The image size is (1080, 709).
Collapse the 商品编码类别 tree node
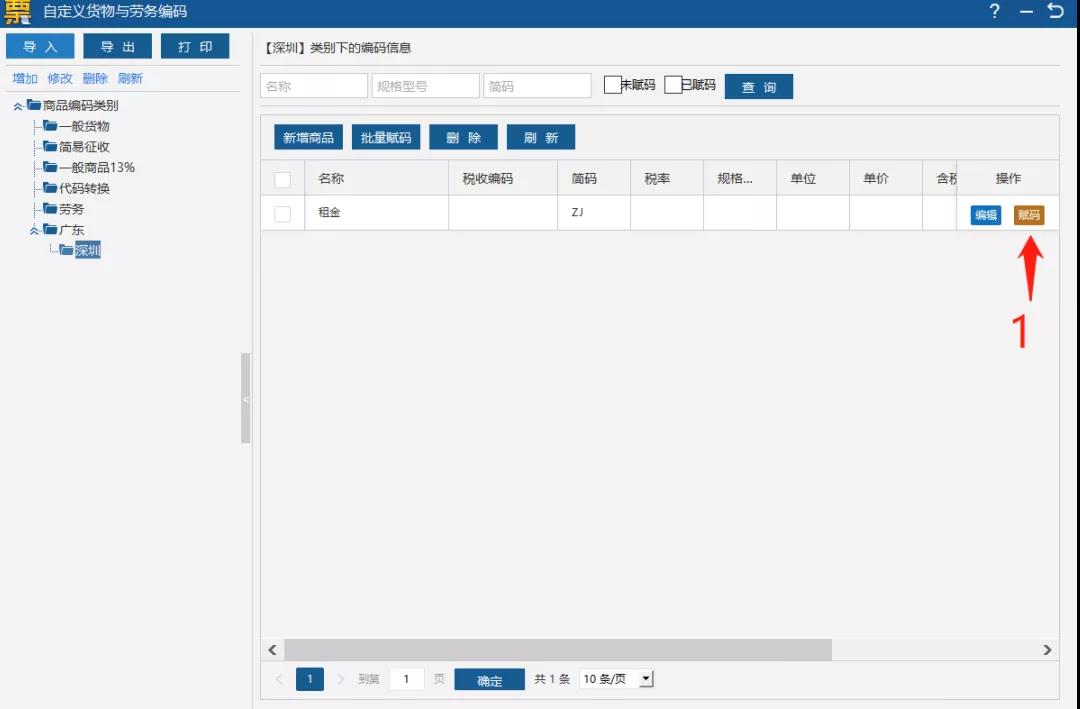coord(18,106)
